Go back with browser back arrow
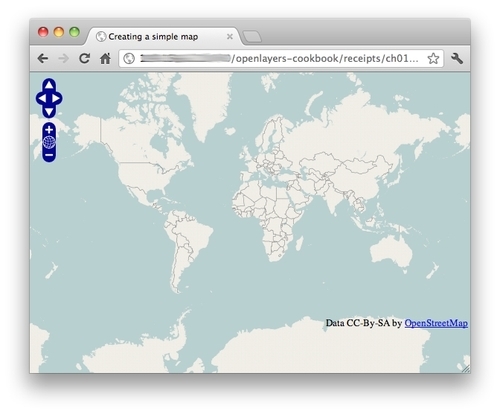 pyautogui.click(x=43, y=59)
